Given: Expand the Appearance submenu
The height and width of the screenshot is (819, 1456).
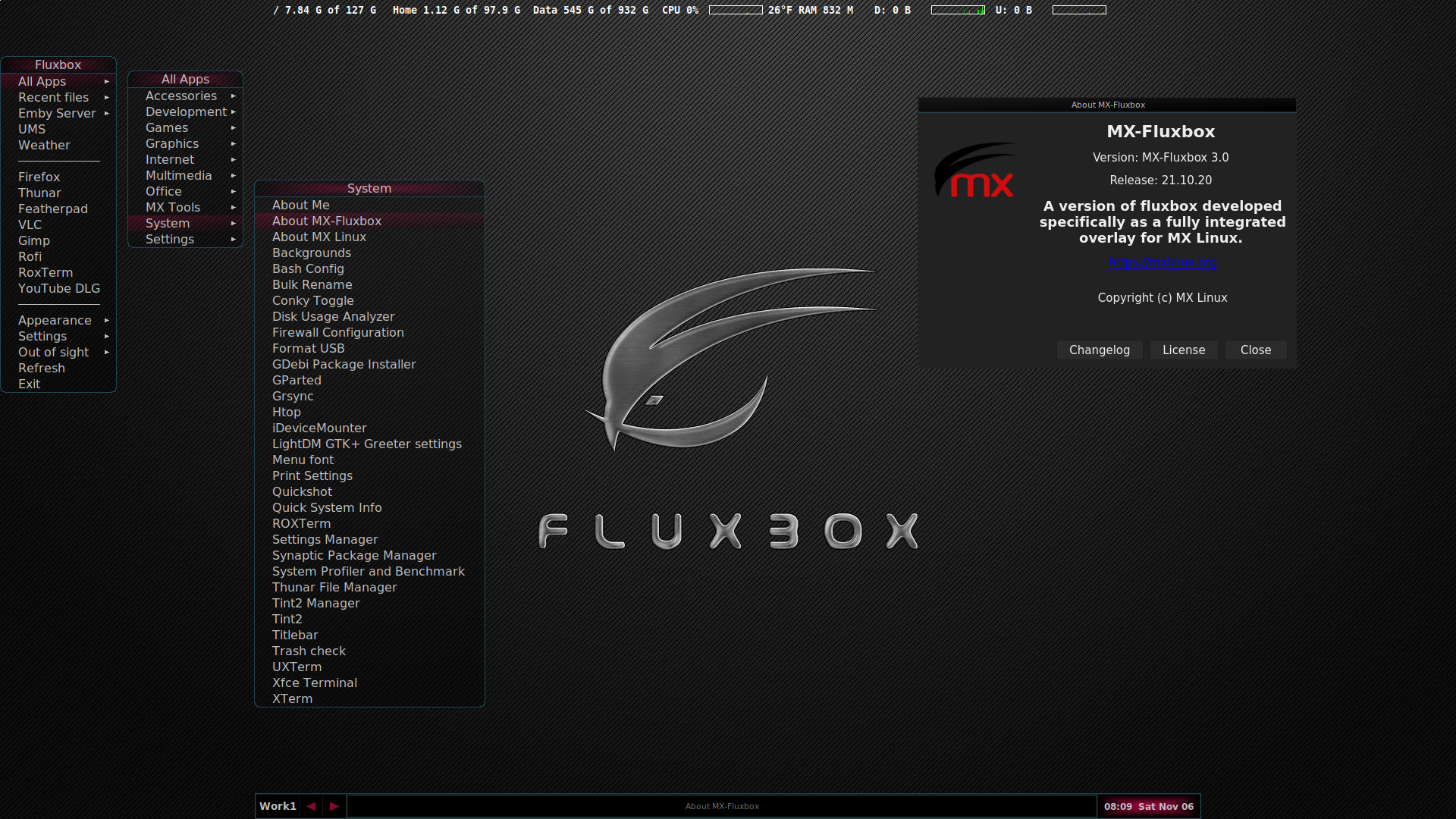Looking at the screenshot, I should tap(55, 320).
